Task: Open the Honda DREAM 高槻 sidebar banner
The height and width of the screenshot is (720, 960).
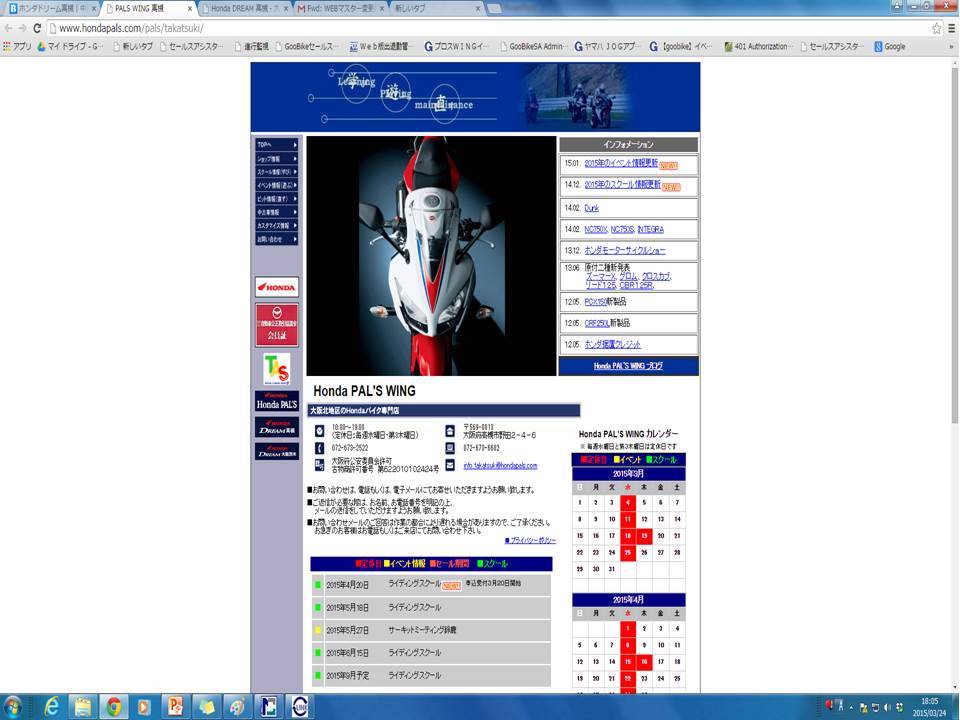Action: click(277, 427)
